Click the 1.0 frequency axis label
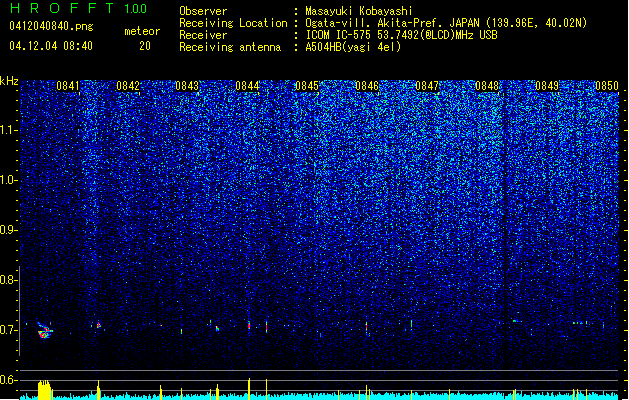 [8, 180]
